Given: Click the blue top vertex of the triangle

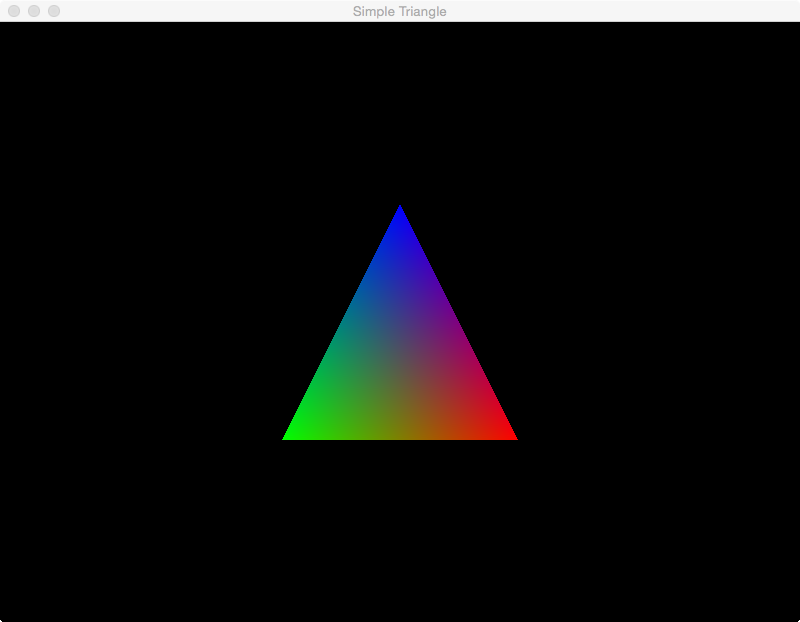Looking at the screenshot, I should pos(400,212).
